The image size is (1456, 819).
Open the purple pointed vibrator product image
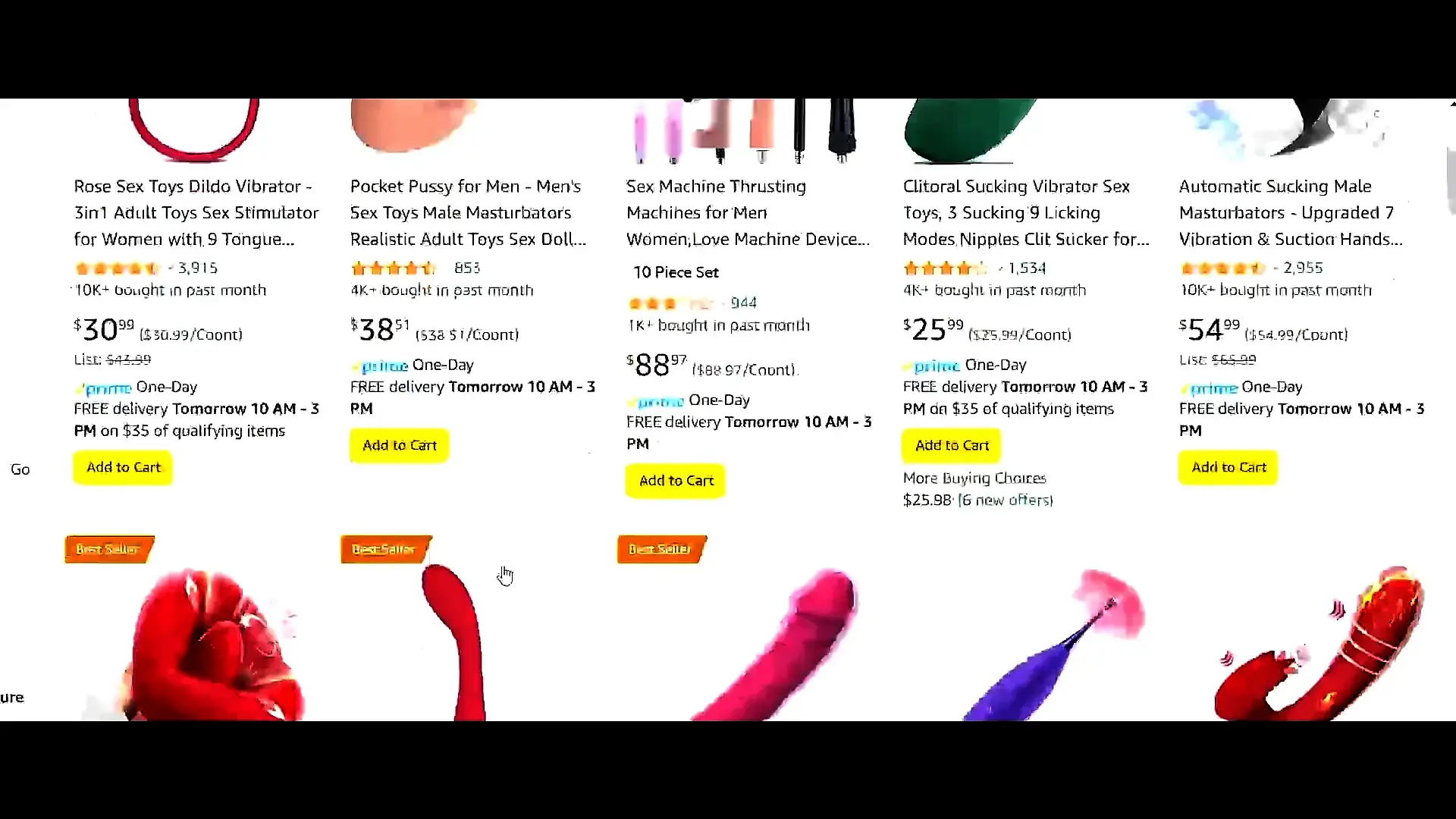1054,643
